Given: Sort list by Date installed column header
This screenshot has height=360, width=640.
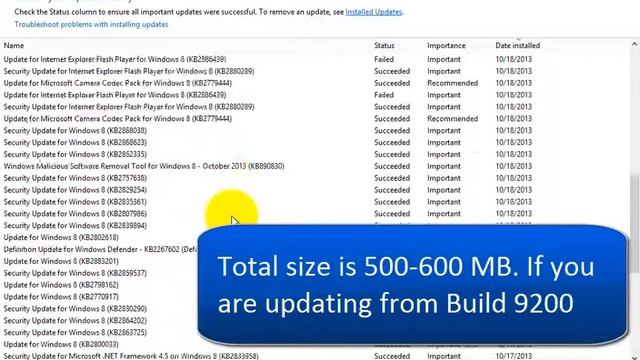Looking at the screenshot, I should pyautogui.click(x=518, y=45).
